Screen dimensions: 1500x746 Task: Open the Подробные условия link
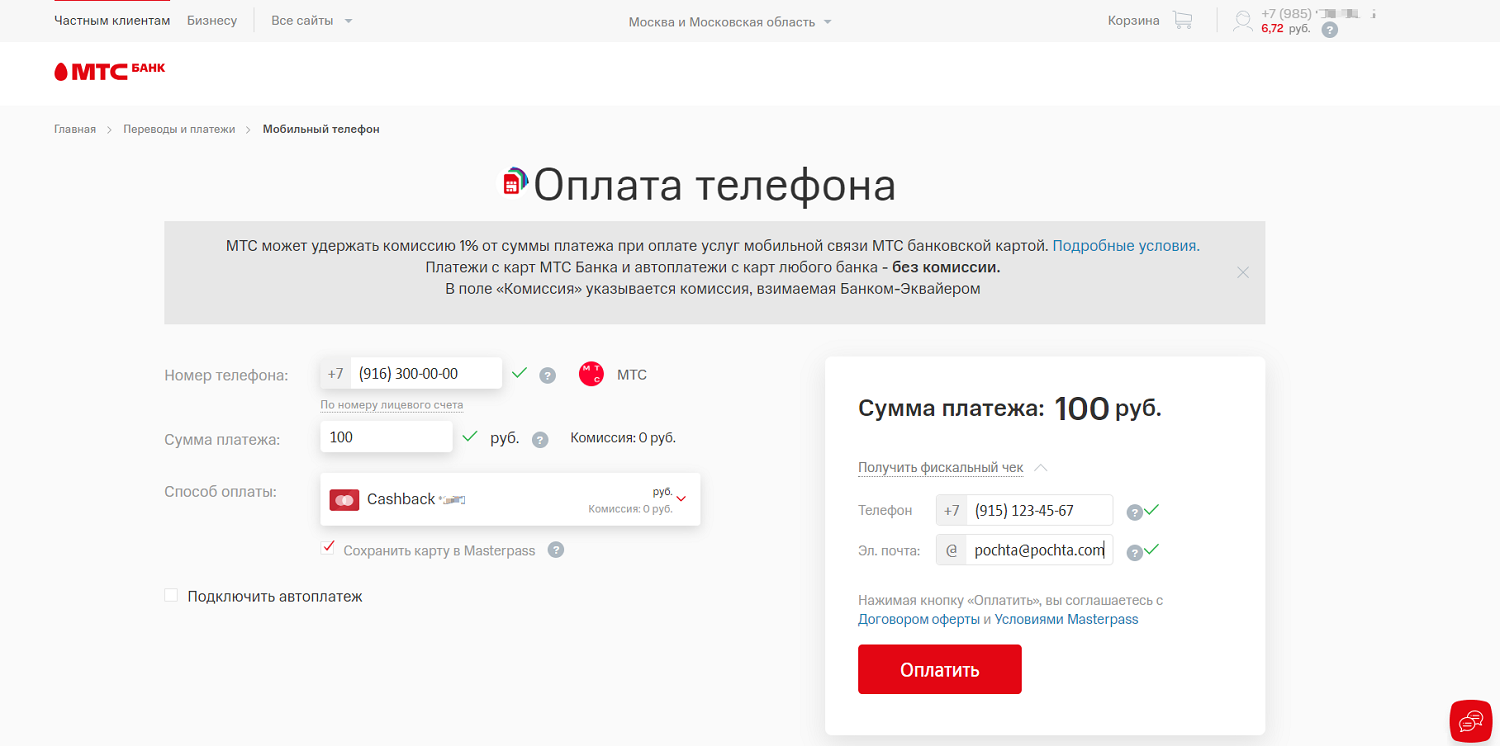click(x=1126, y=245)
